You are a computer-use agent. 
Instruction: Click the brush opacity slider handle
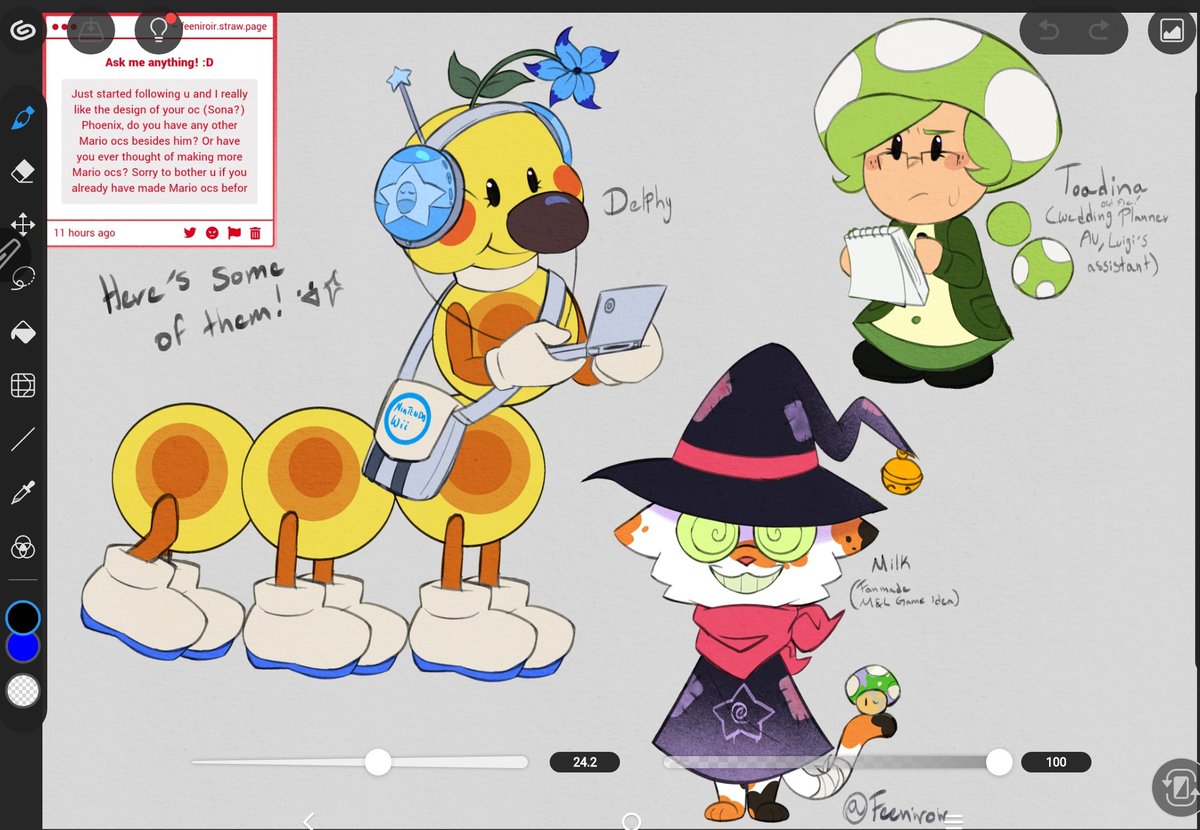coord(999,762)
